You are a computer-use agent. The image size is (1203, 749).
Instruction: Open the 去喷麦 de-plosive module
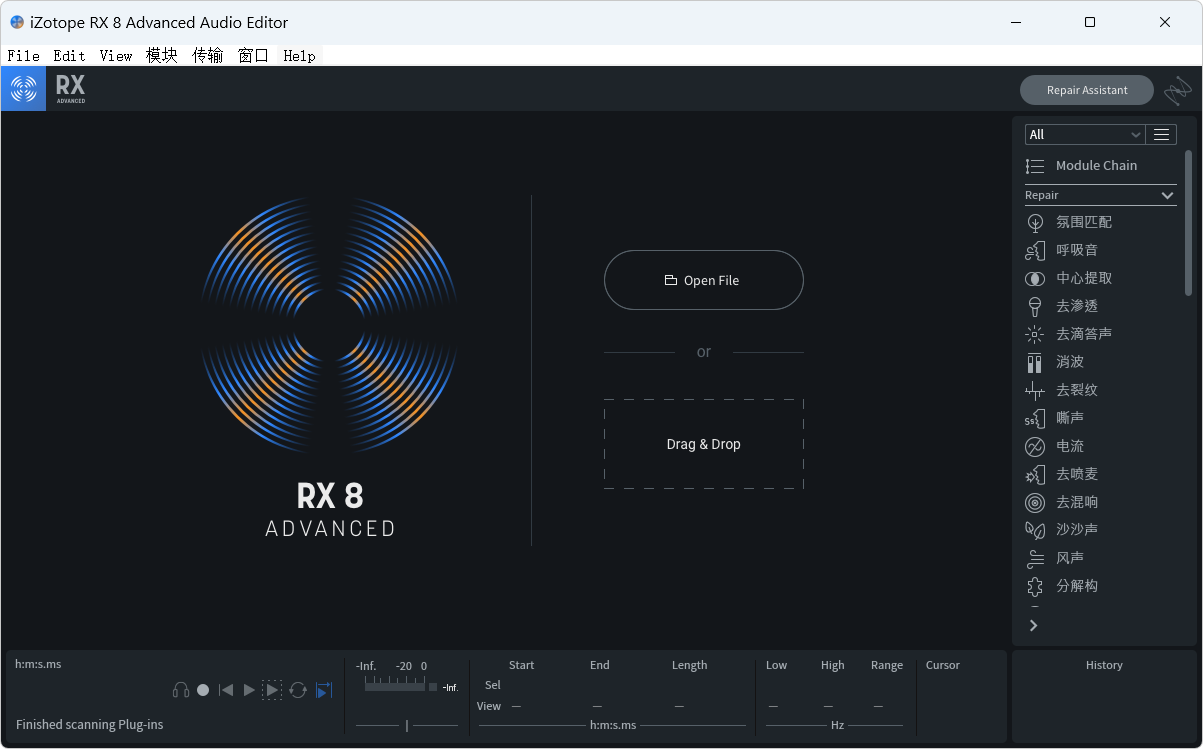point(1100,474)
